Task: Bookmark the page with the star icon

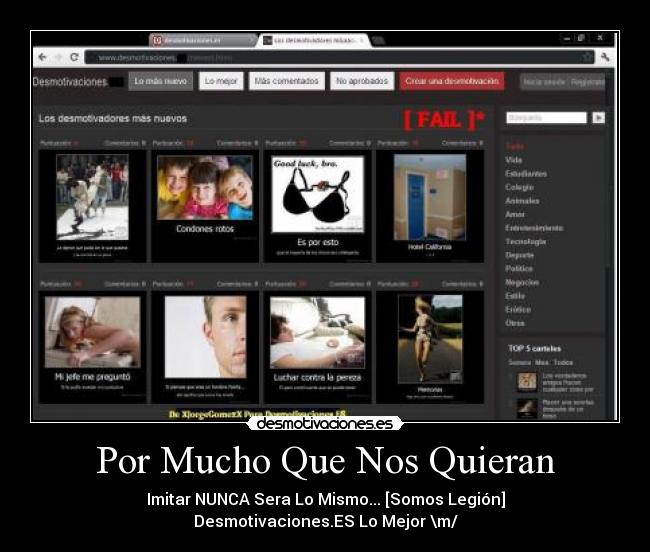Action: click(x=587, y=57)
